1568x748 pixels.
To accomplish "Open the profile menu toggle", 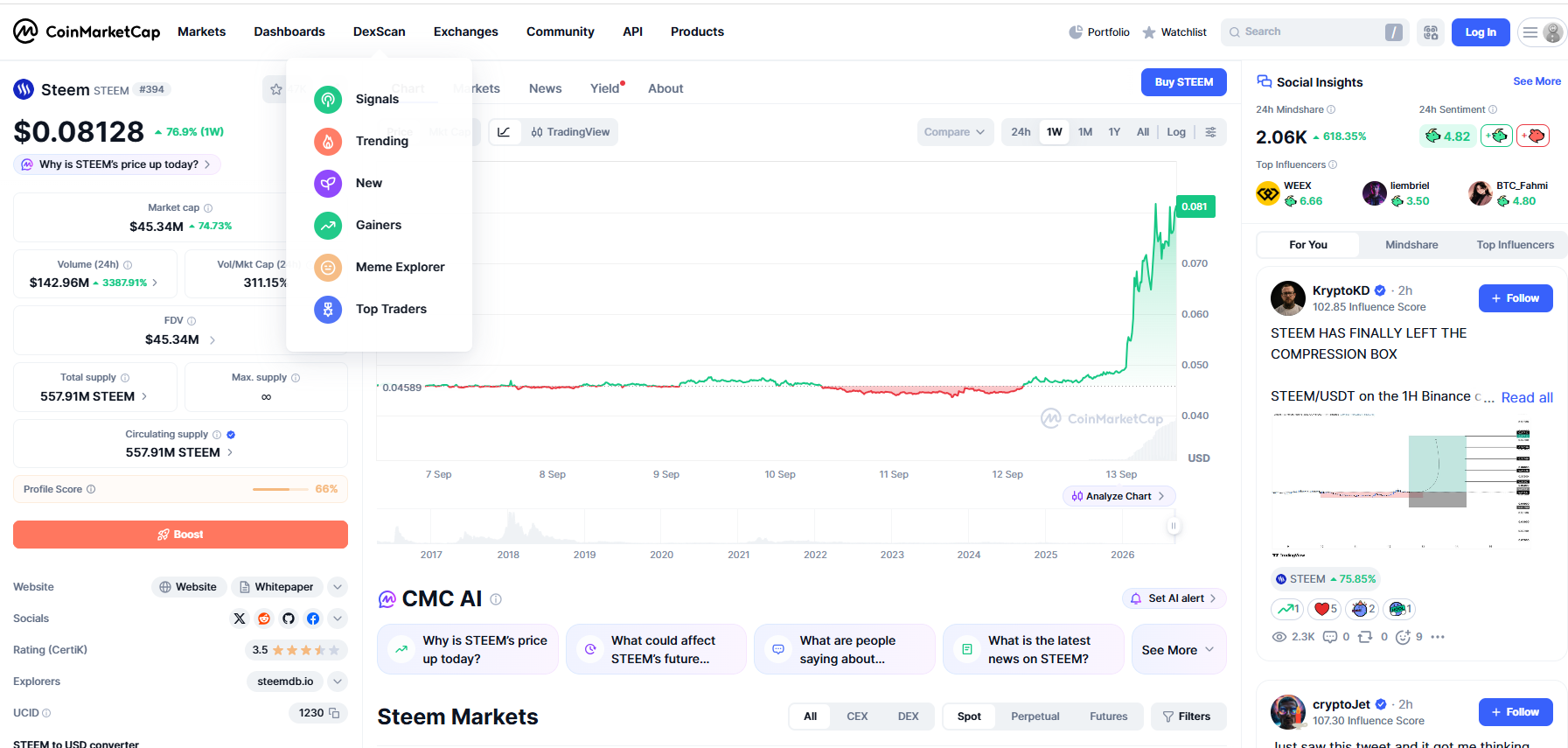I will click(1543, 32).
